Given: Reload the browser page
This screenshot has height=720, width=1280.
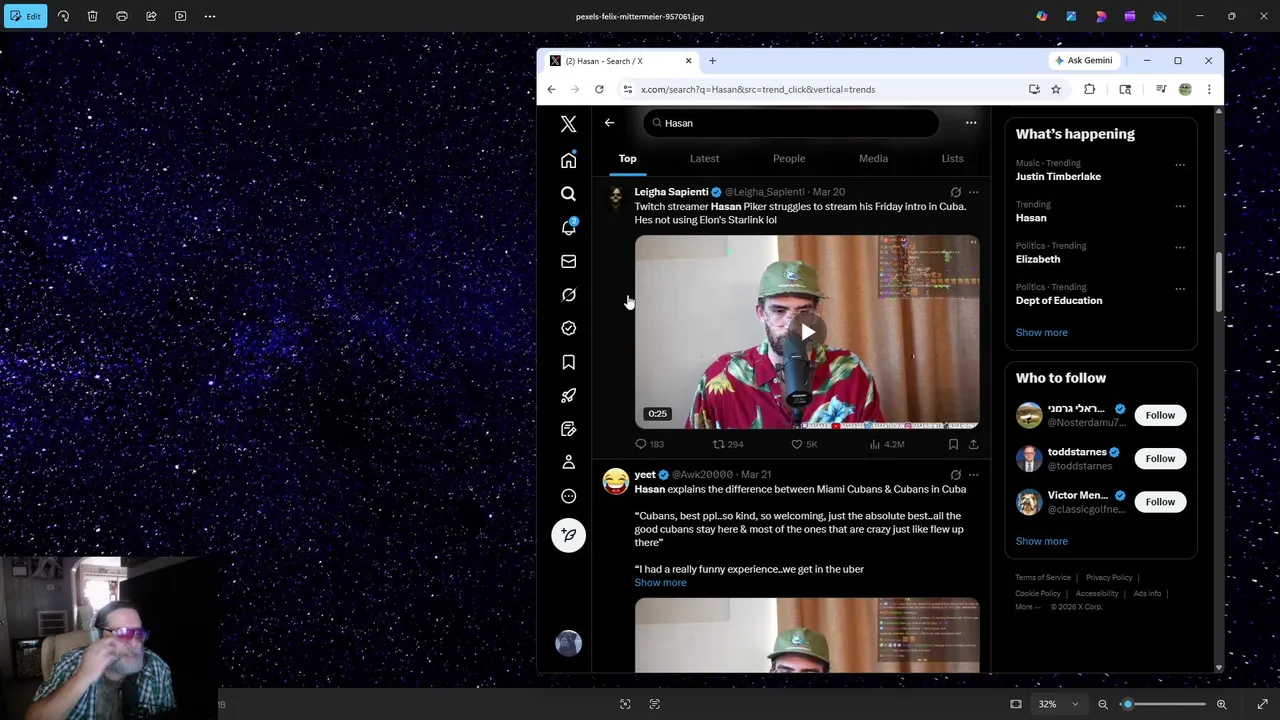Looking at the screenshot, I should pyautogui.click(x=599, y=89).
